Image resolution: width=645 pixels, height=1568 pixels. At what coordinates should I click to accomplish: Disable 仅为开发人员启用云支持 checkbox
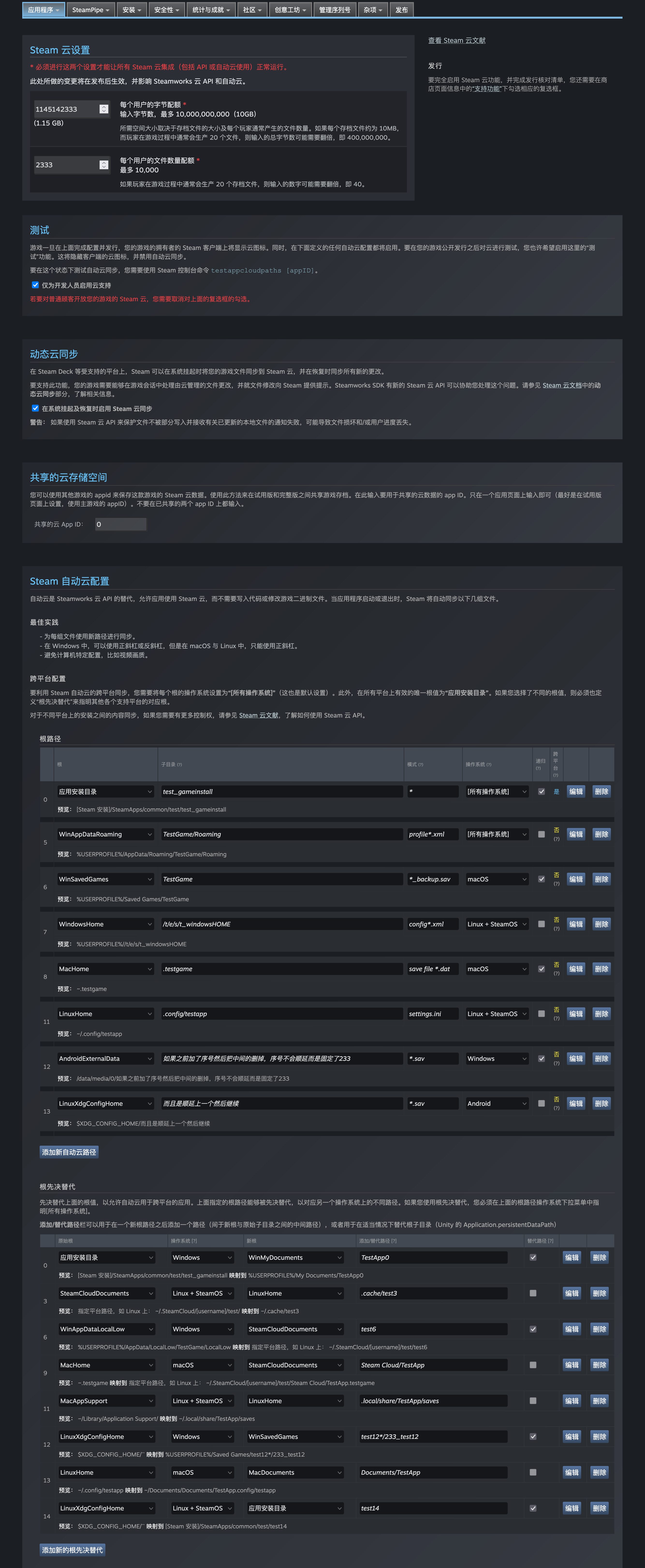[35, 285]
